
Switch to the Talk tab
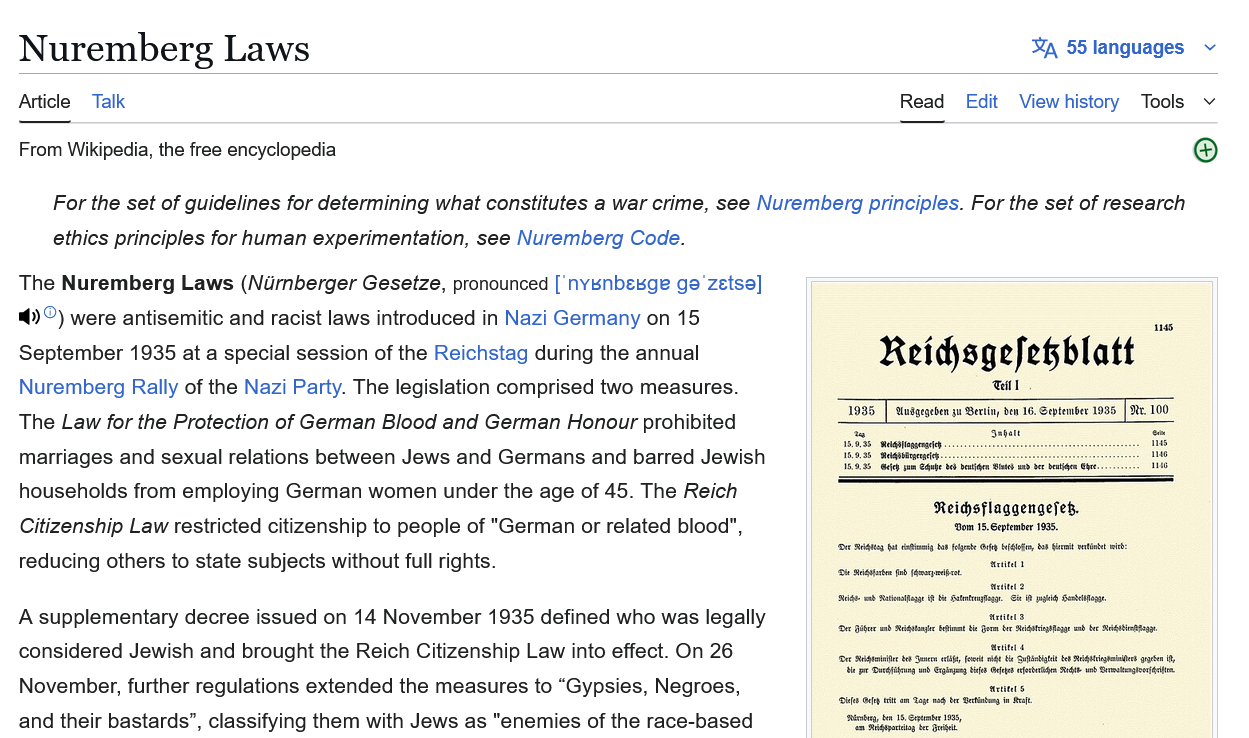(108, 101)
